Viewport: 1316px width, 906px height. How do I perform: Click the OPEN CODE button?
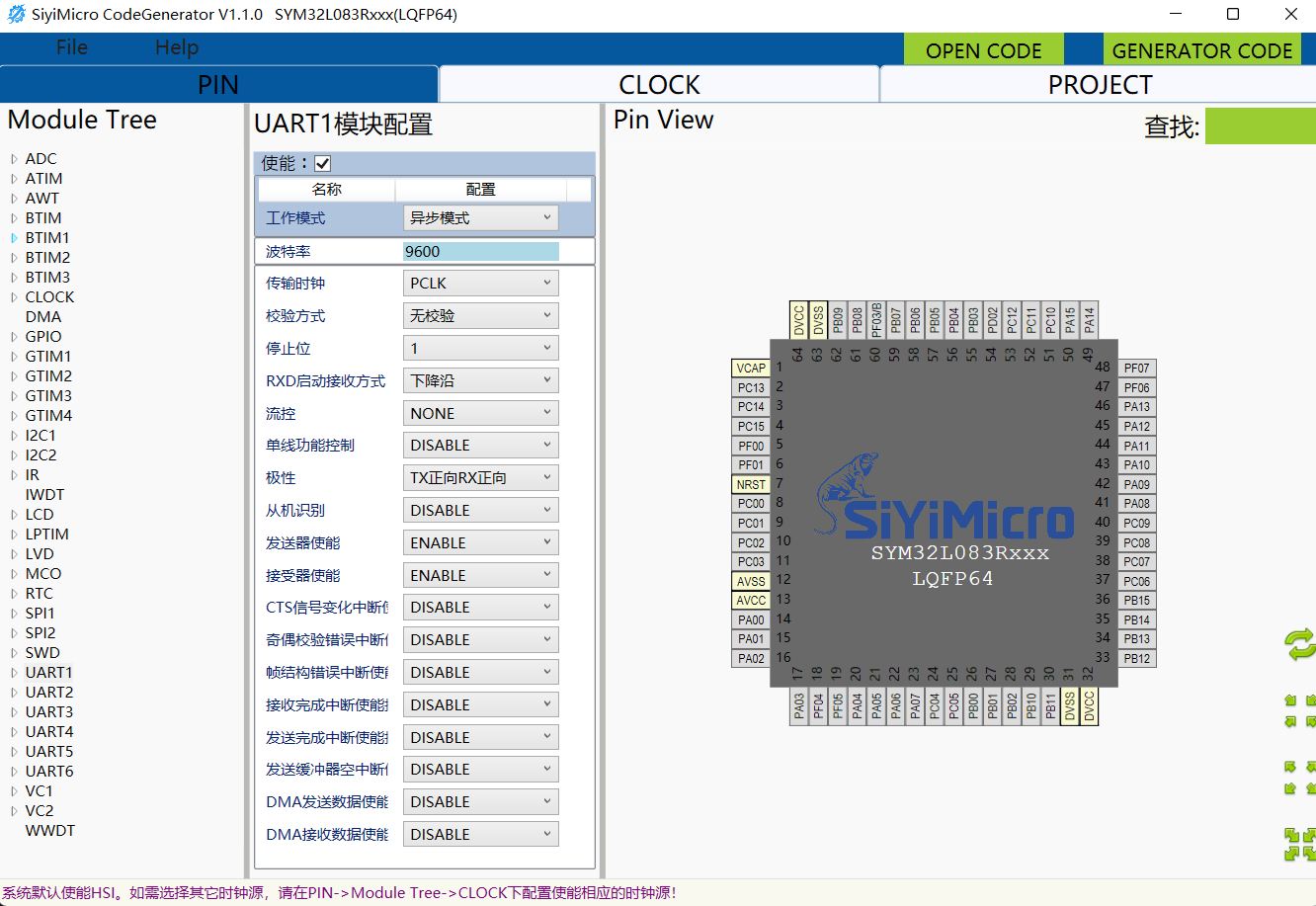point(984,50)
